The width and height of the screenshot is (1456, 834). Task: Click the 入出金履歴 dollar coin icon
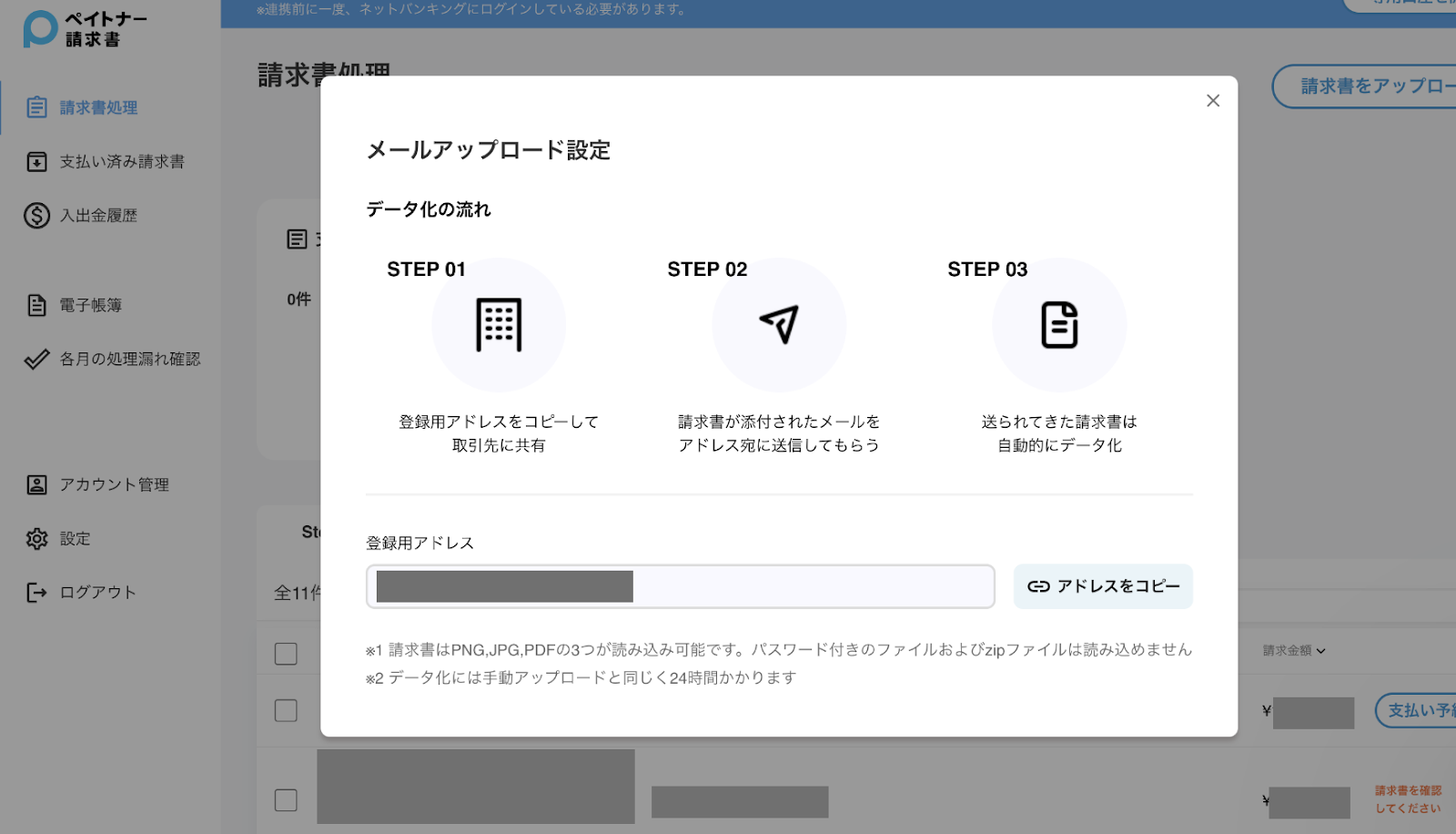pyautogui.click(x=36, y=216)
